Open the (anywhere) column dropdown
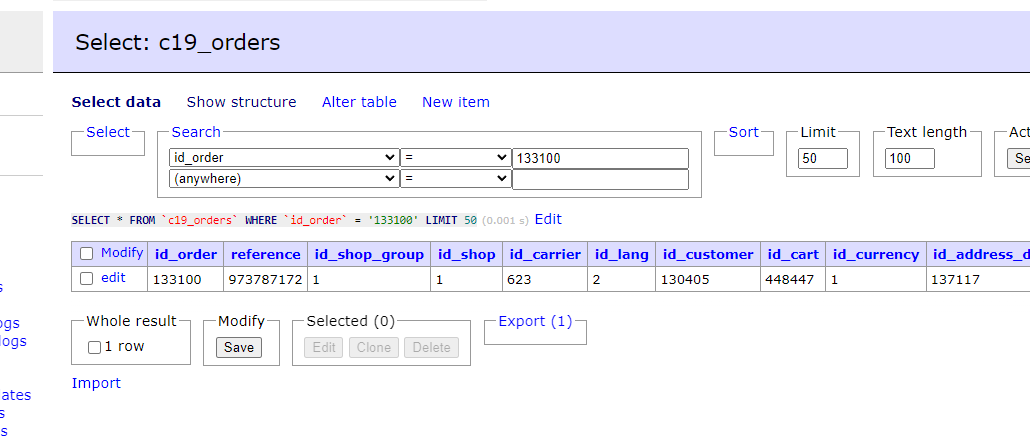Screen dimensions: 1030x447 (x=284, y=179)
